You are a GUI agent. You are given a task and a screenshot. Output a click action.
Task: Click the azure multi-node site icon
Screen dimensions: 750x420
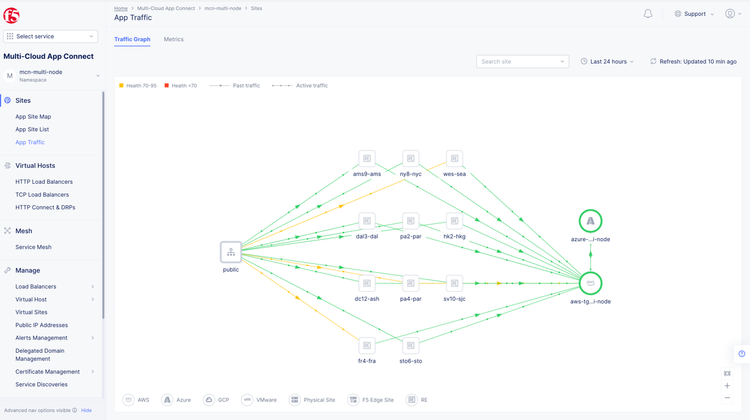(590, 221)
